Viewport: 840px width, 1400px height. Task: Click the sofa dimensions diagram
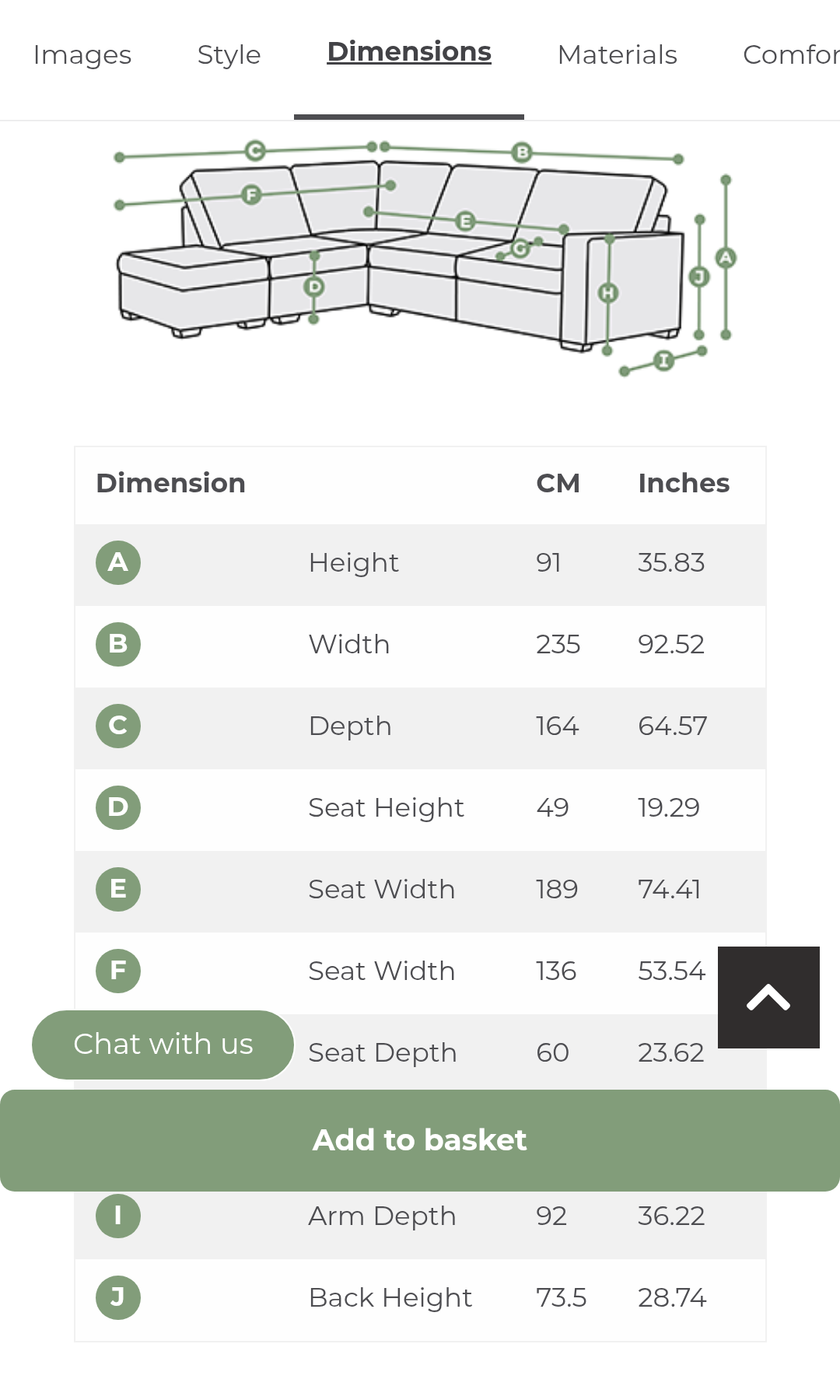[x=425, y=258]
